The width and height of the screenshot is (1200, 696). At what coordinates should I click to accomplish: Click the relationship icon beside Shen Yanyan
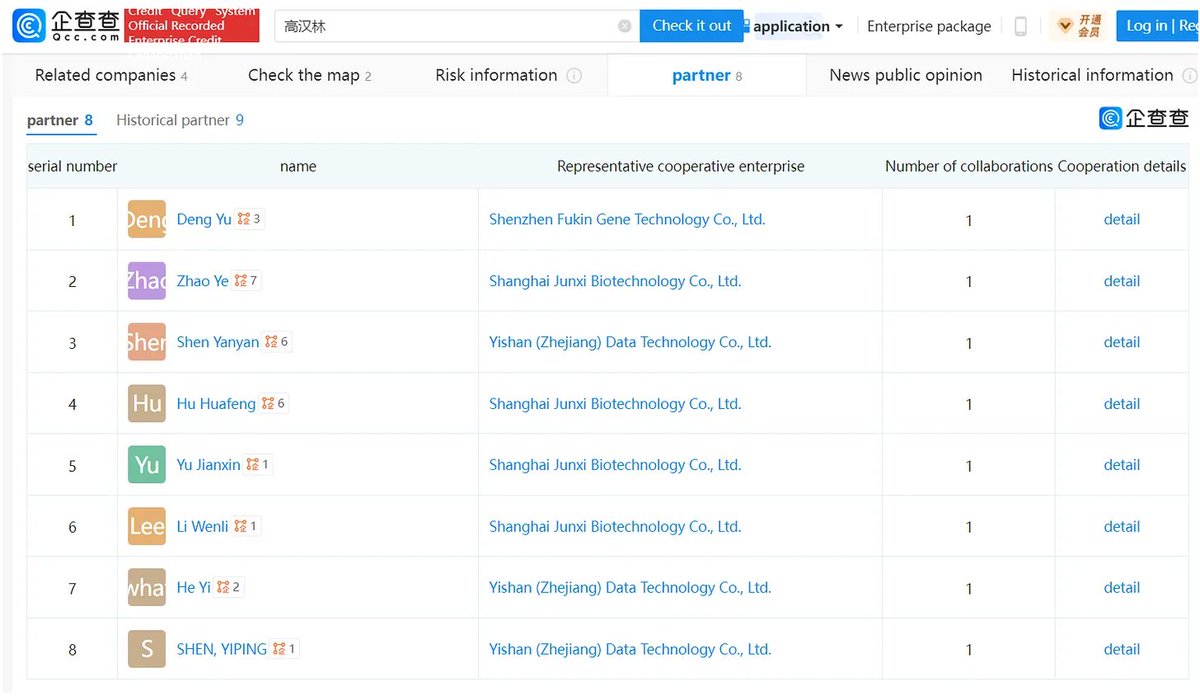coord(271,342)
